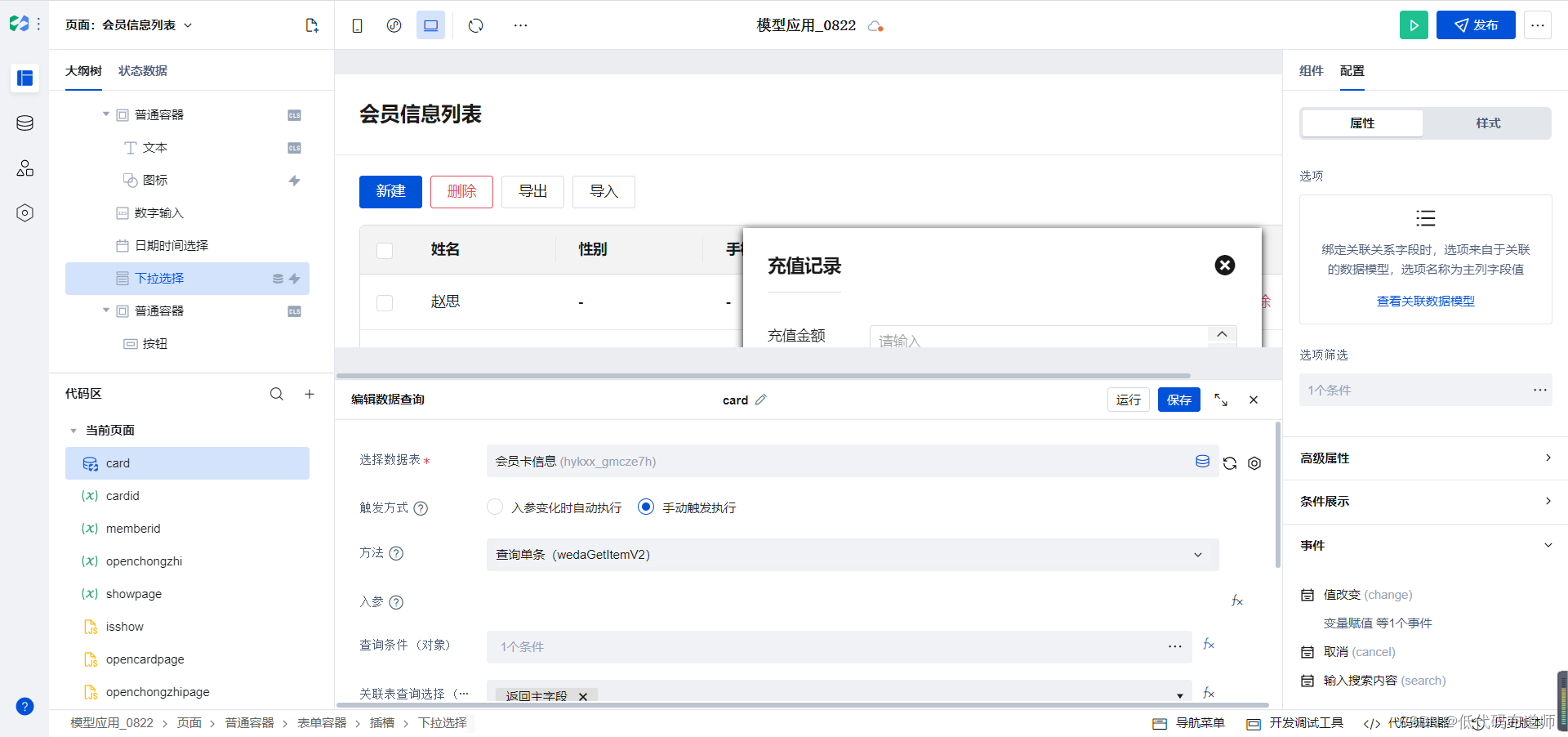This screenshot has height=737, width=1568.
Task: Add a new item in 代码区
Action: [310, 394]
